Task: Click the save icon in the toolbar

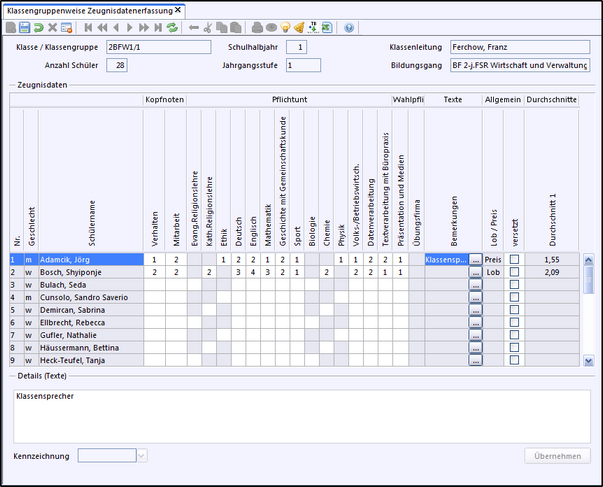Action: (x=25, y=28)
